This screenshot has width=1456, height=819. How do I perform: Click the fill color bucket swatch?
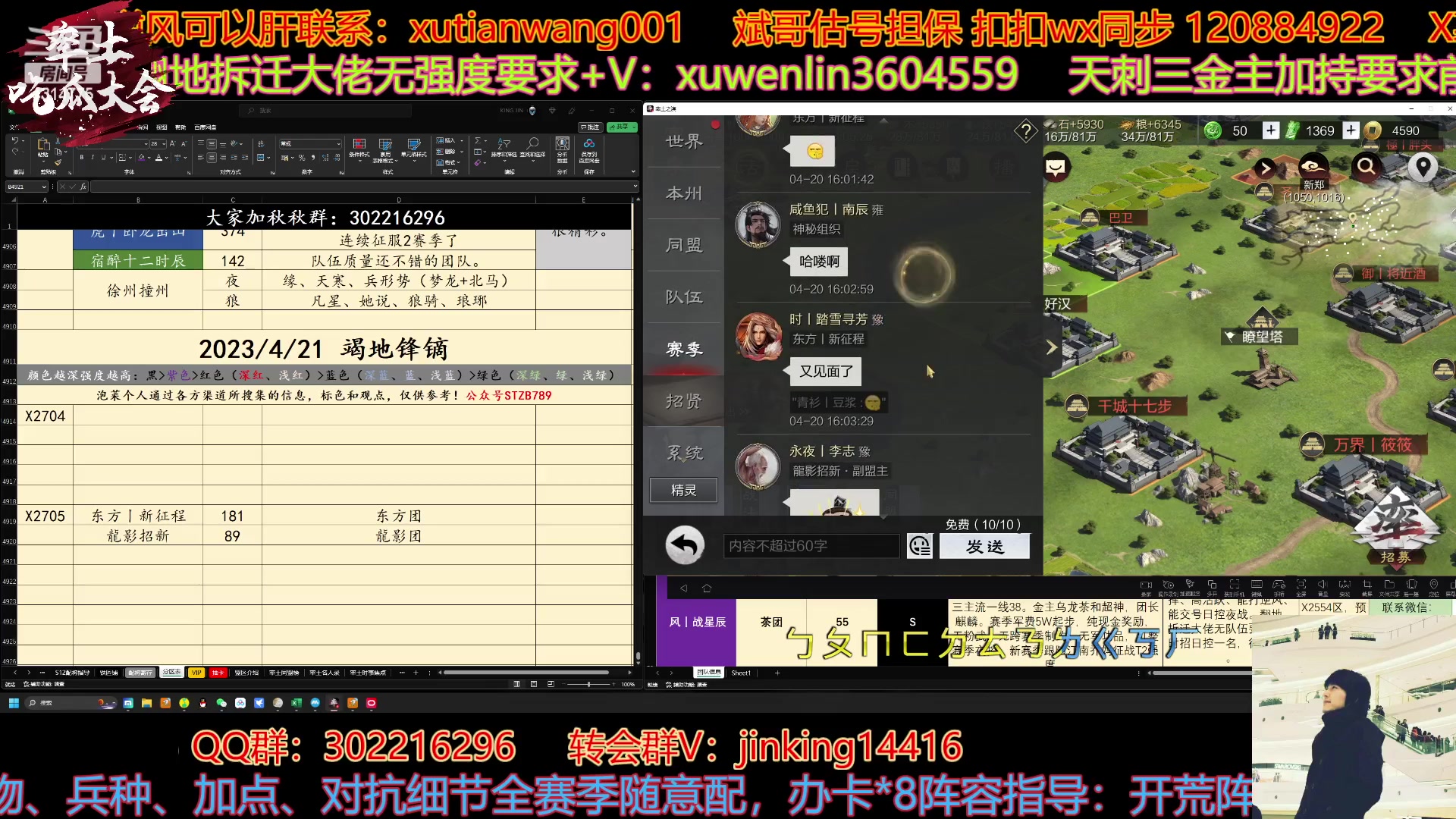[x=141, y=158]
